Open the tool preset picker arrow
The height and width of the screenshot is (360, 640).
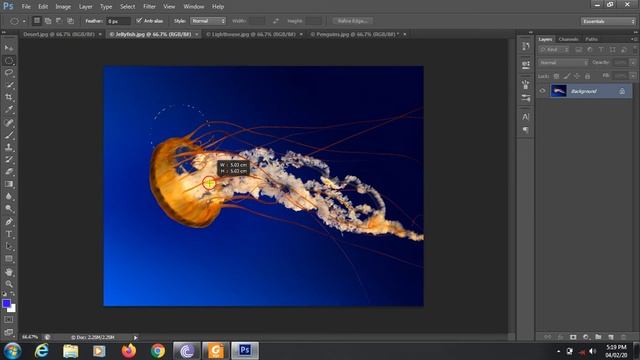24,21
